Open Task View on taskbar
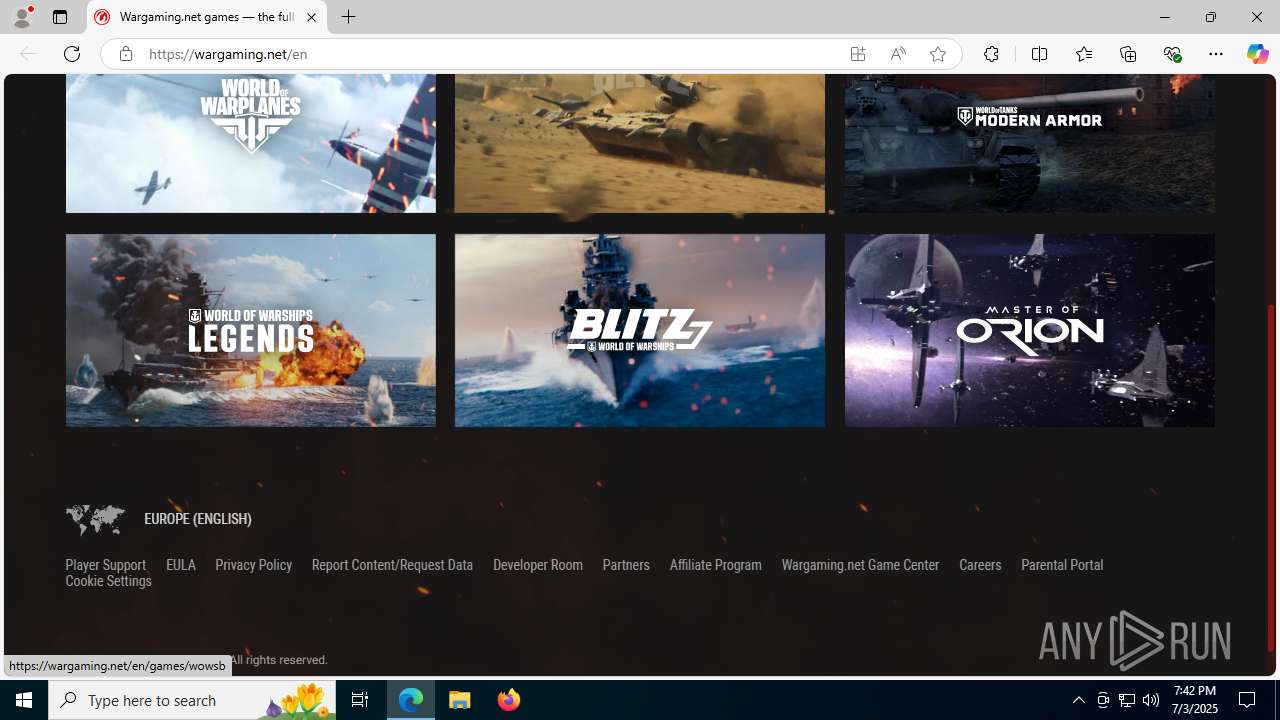 click(360, 700)
